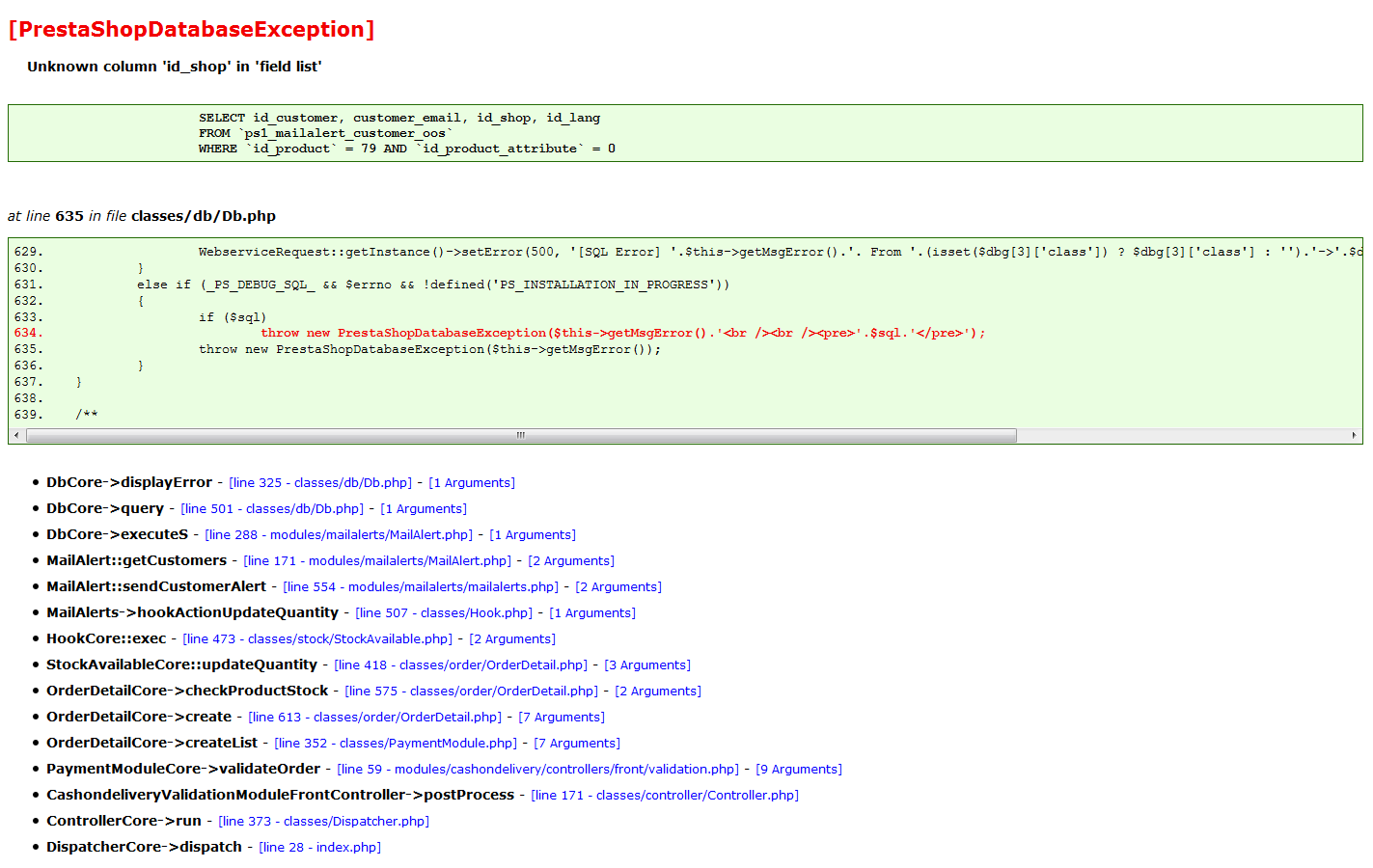The height and width of the screenshot is (868, 1373).
Task: Show the 7 arguments of OrderDetailCore->create
Action: coord(562,718)
